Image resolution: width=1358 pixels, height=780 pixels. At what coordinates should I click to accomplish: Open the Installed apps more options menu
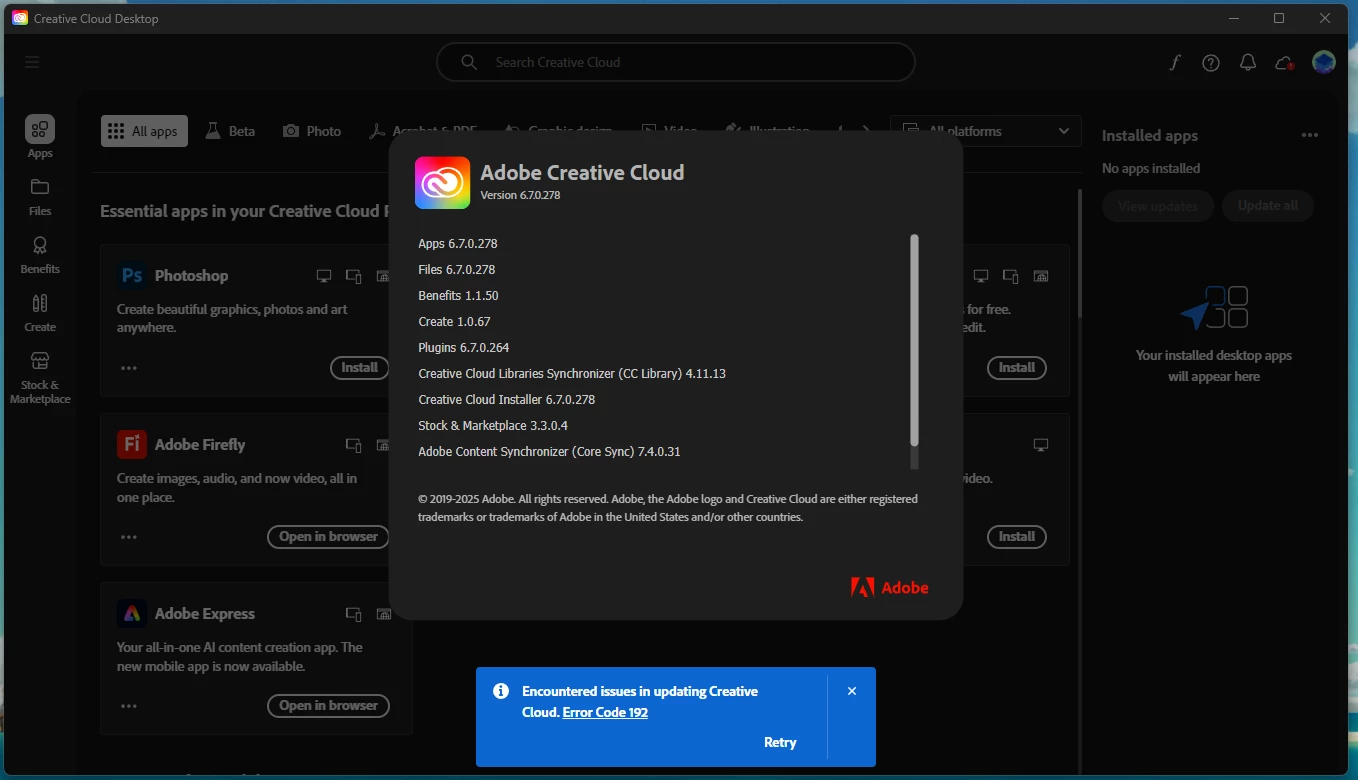point(1310,136)
